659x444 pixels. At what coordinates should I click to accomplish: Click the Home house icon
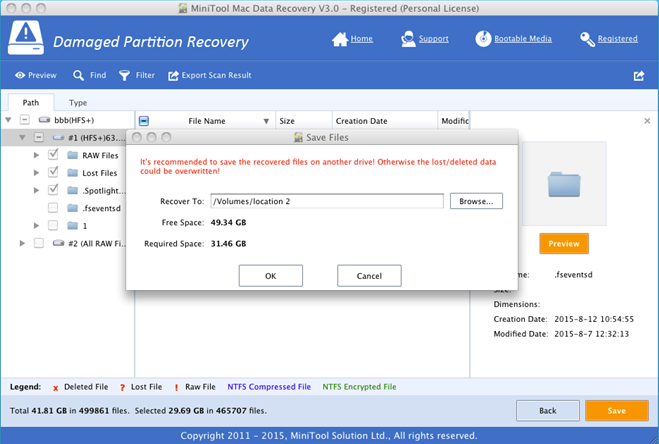click(340, 39)
